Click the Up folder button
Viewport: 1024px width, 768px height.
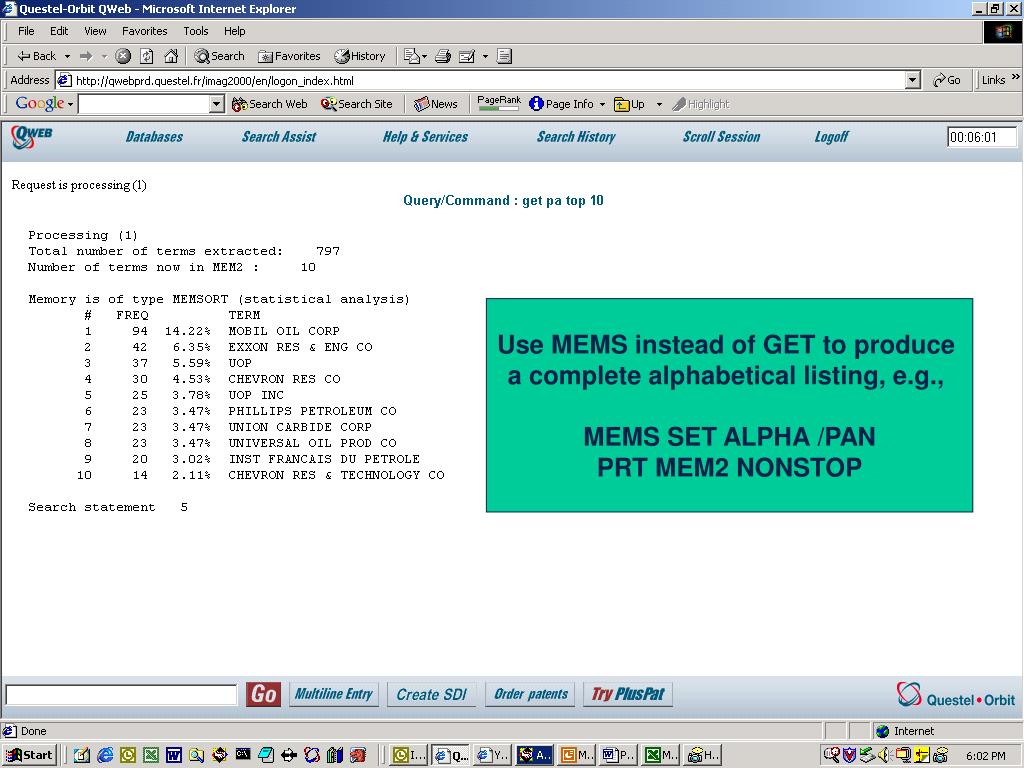coord(630,104)
